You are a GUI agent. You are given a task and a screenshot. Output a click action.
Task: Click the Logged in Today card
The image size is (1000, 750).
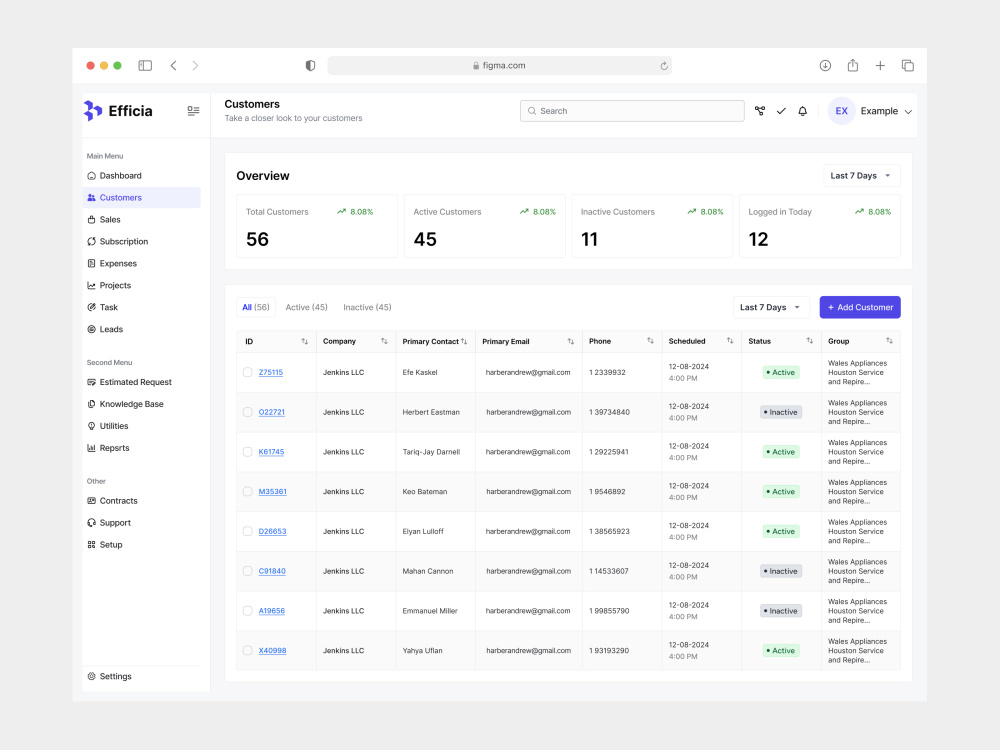[x=820, y=226]
